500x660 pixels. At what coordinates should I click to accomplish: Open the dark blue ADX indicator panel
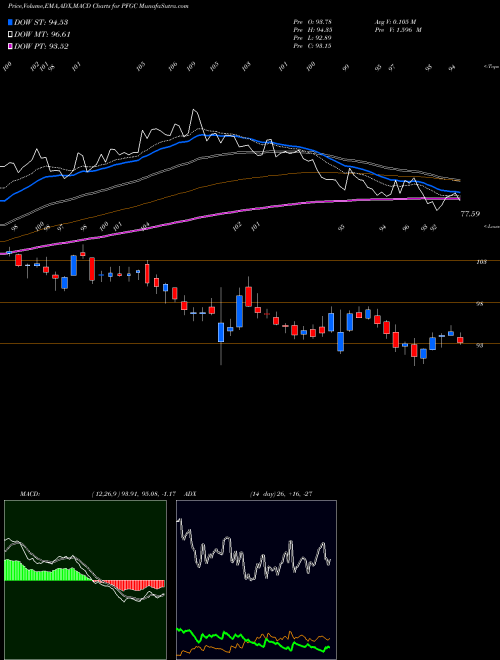(256, 580)
